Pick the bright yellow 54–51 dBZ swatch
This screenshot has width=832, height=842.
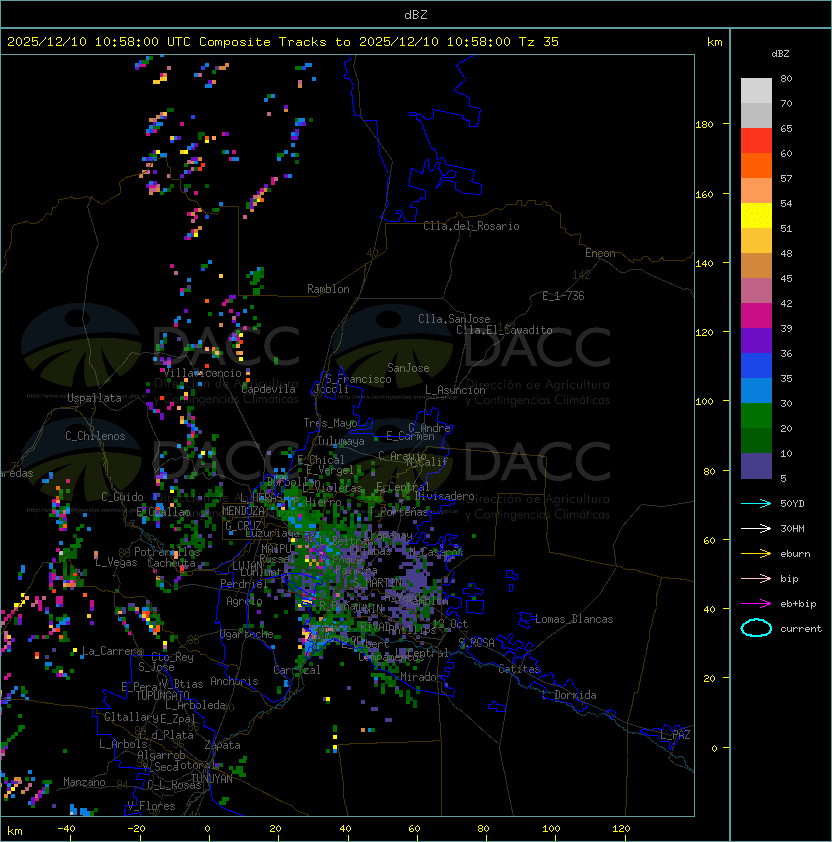point(756,215)
